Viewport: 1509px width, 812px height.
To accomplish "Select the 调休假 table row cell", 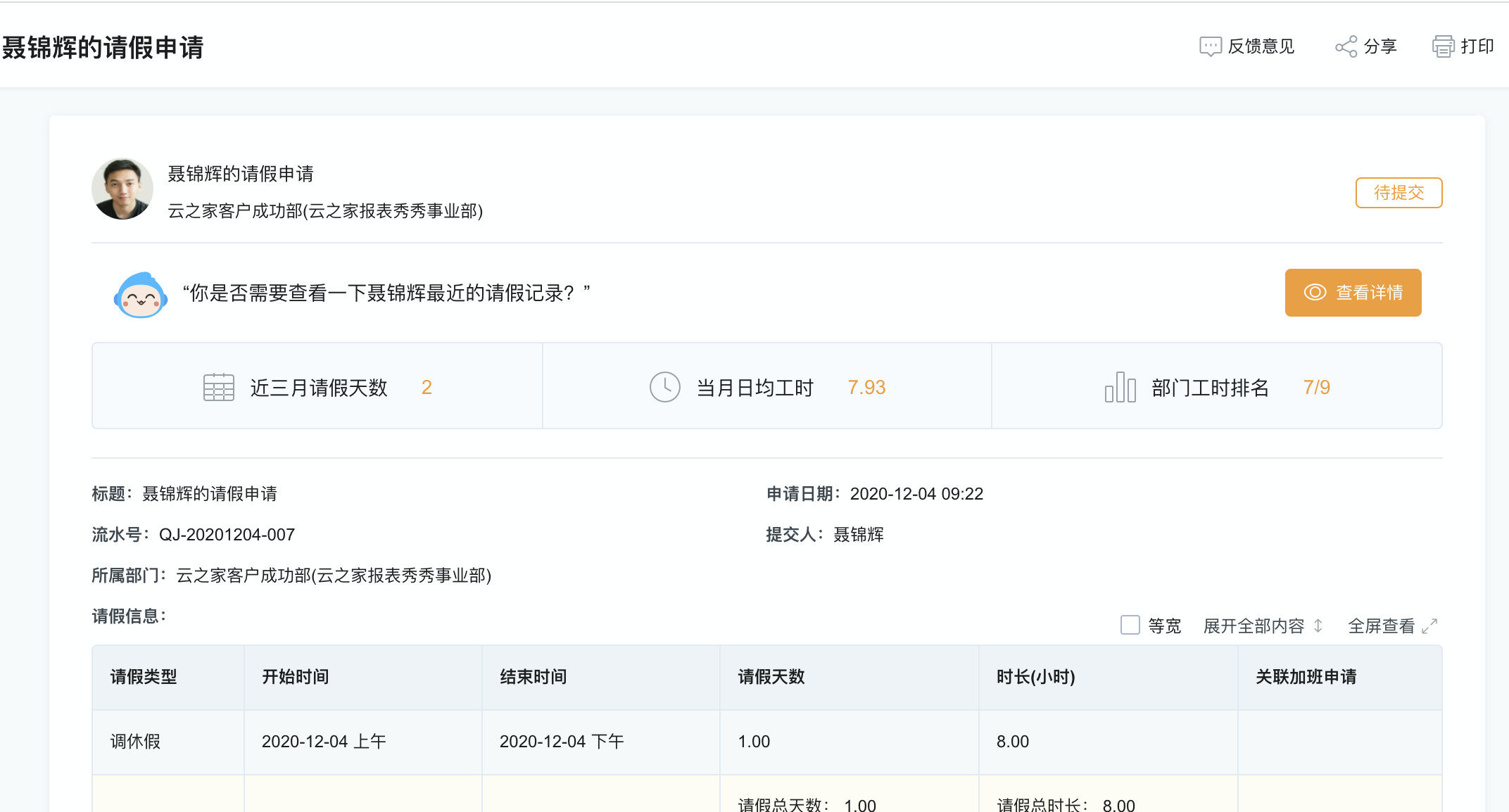I will click(x=135, y=742).
